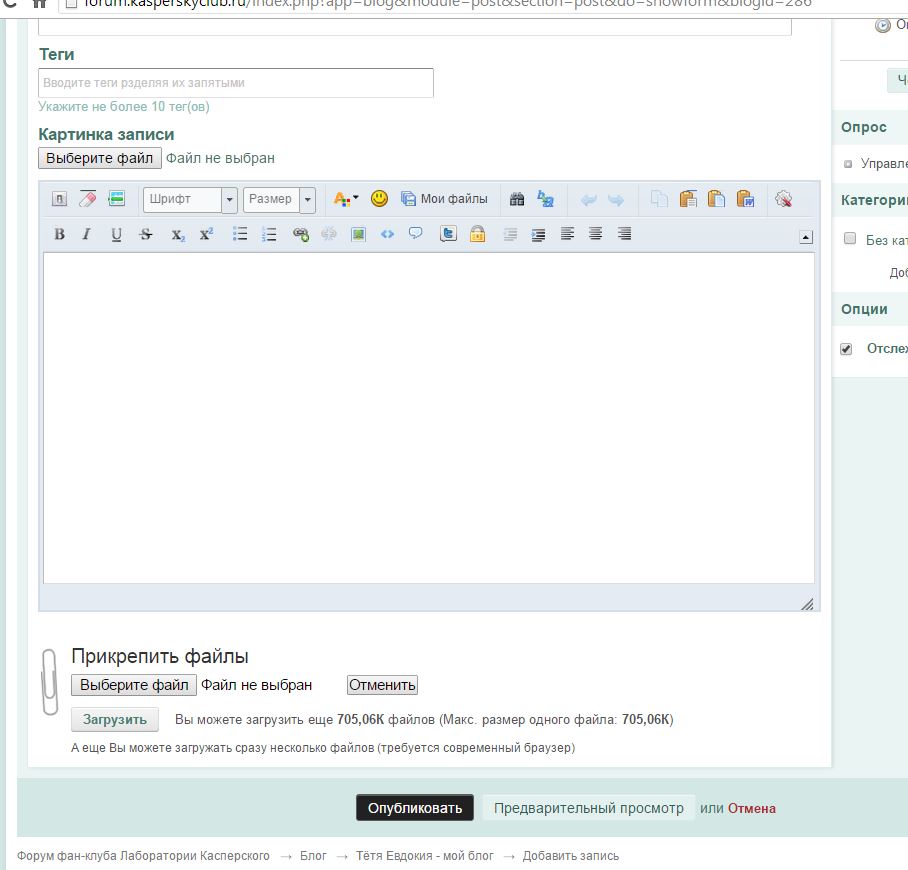Click the insert link icon
The width and height of the screenshot is (908, 870).
point(301,234)
